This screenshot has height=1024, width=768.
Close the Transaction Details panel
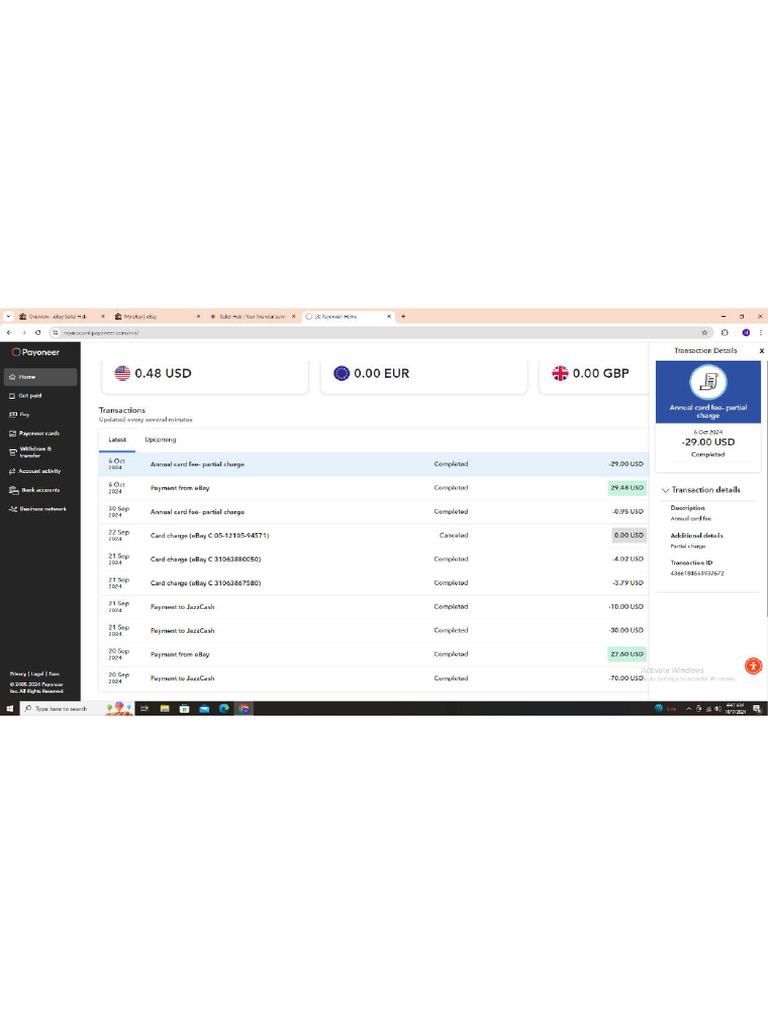coord(761,351)
